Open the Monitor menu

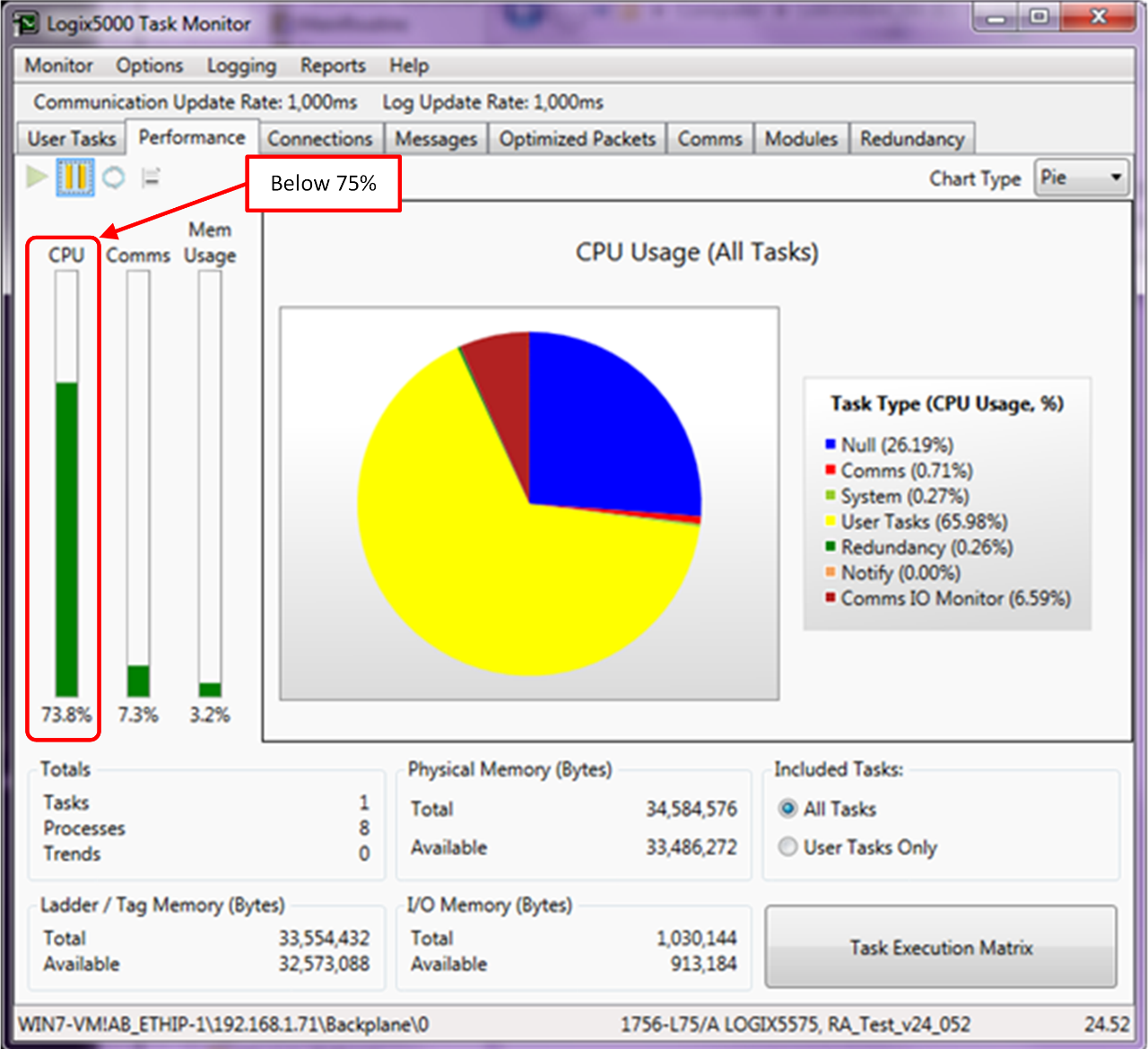(x=58, y=65)
